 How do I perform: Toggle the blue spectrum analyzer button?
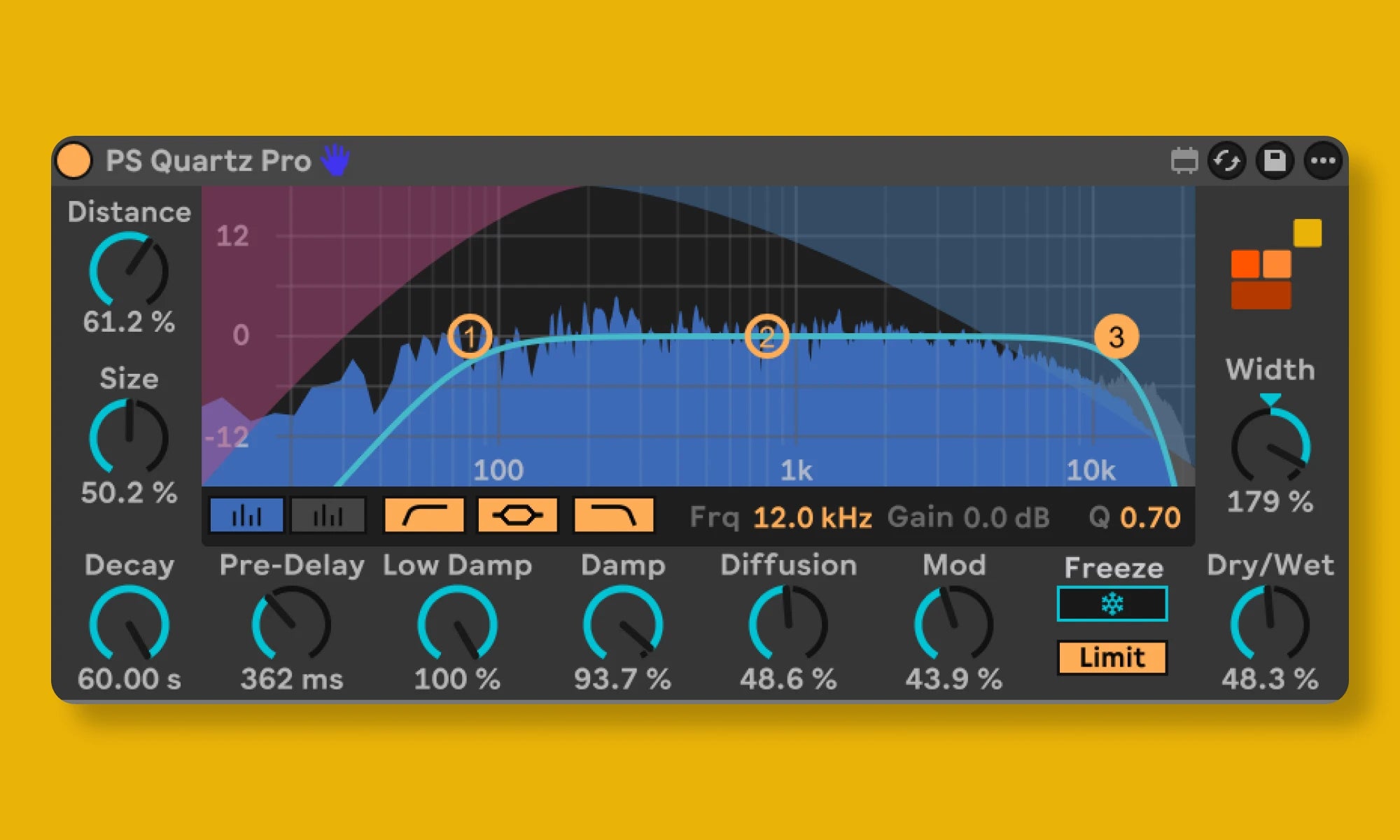pos(246,516)
